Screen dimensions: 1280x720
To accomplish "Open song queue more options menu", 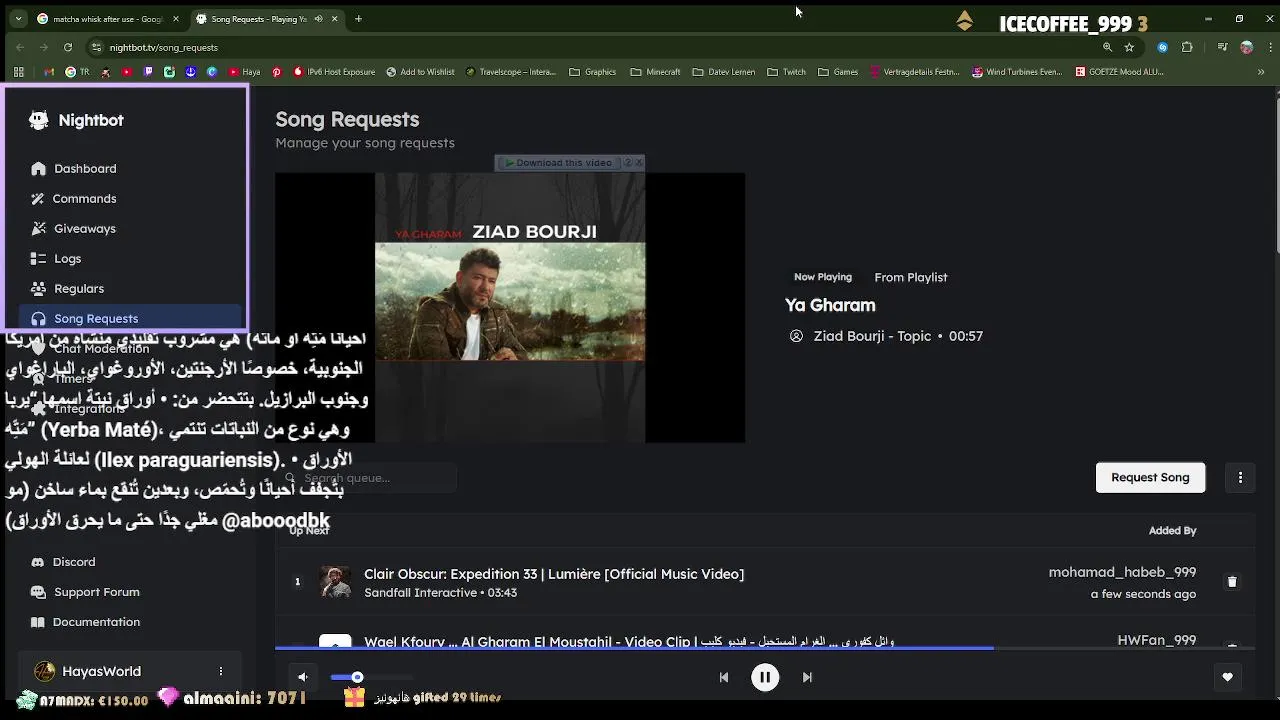I will tap(1240, 477).
